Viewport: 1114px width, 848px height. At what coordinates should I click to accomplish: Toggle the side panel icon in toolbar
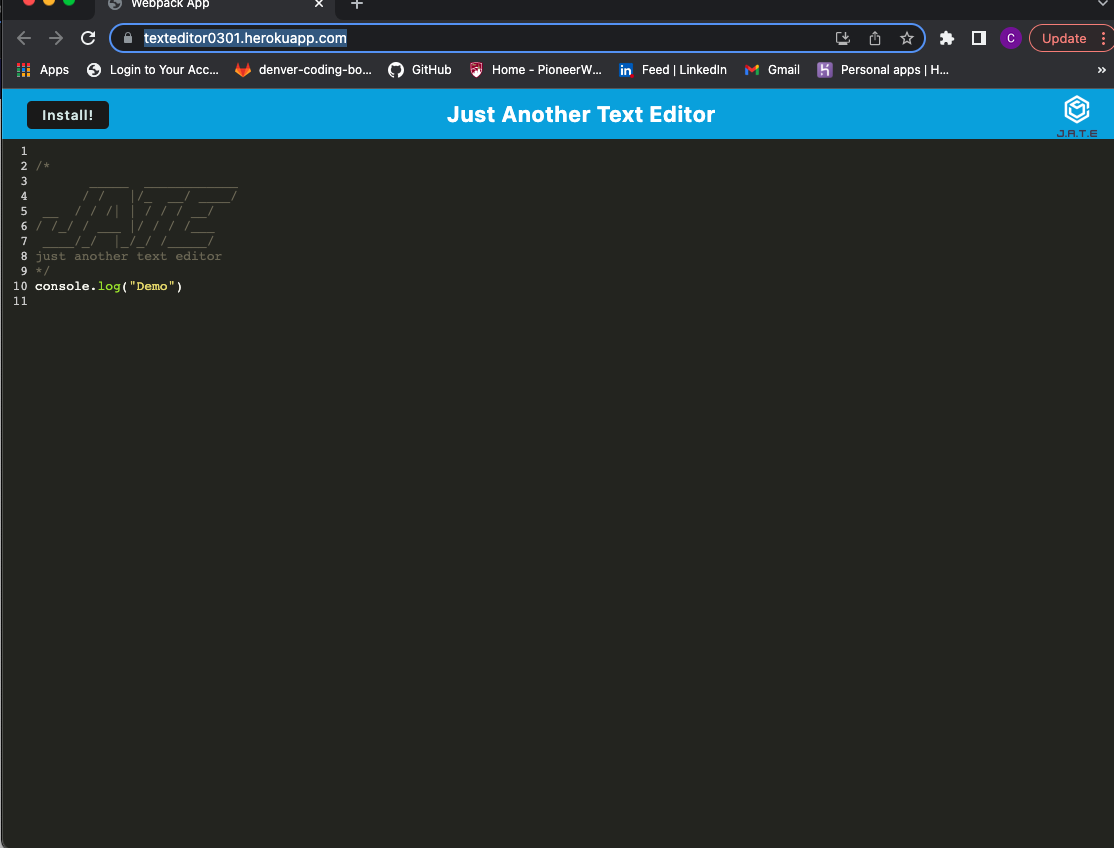pyautogui.click(x=978, y=38)
